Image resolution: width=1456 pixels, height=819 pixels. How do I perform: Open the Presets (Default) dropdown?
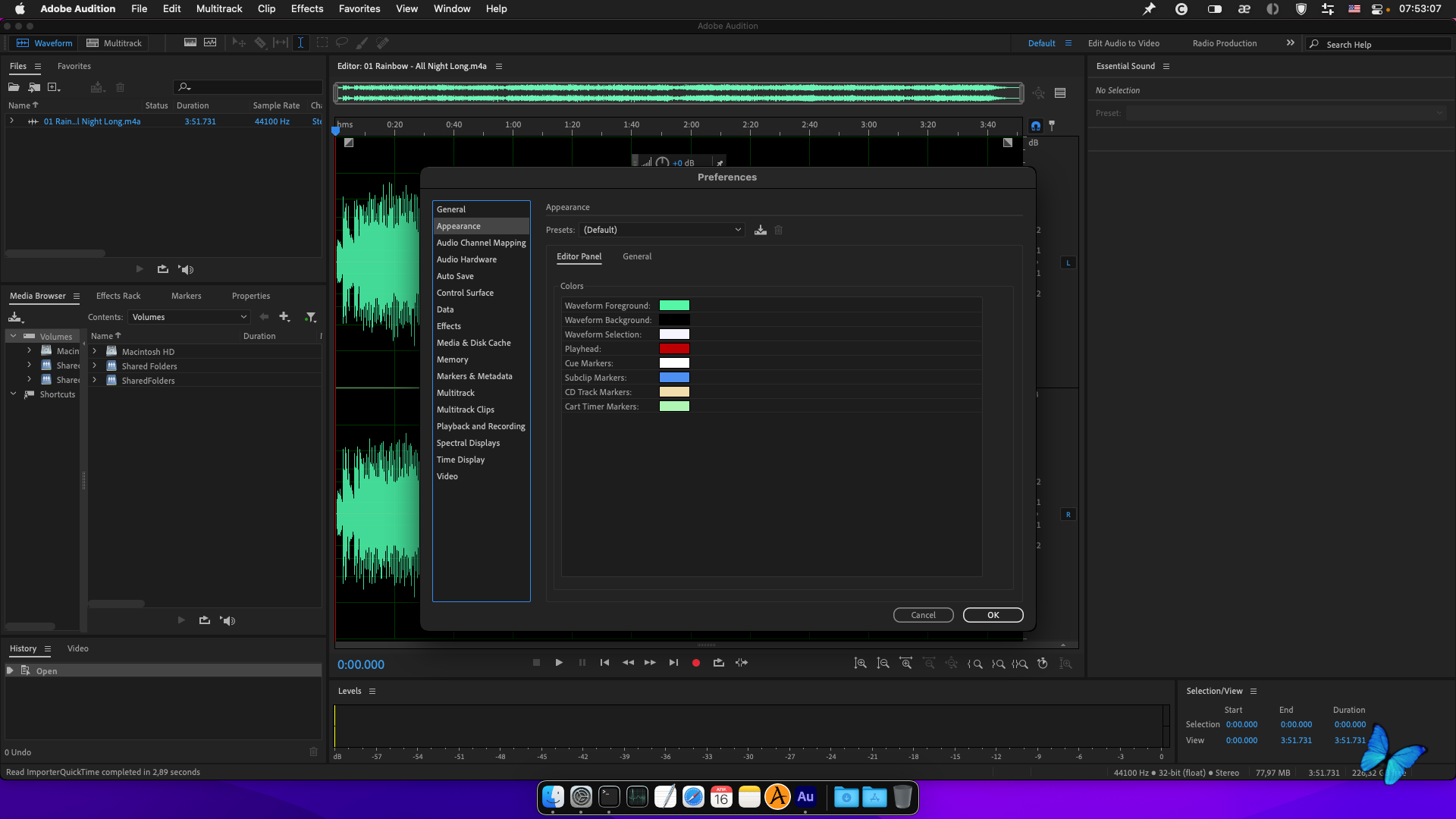point(661,230)
